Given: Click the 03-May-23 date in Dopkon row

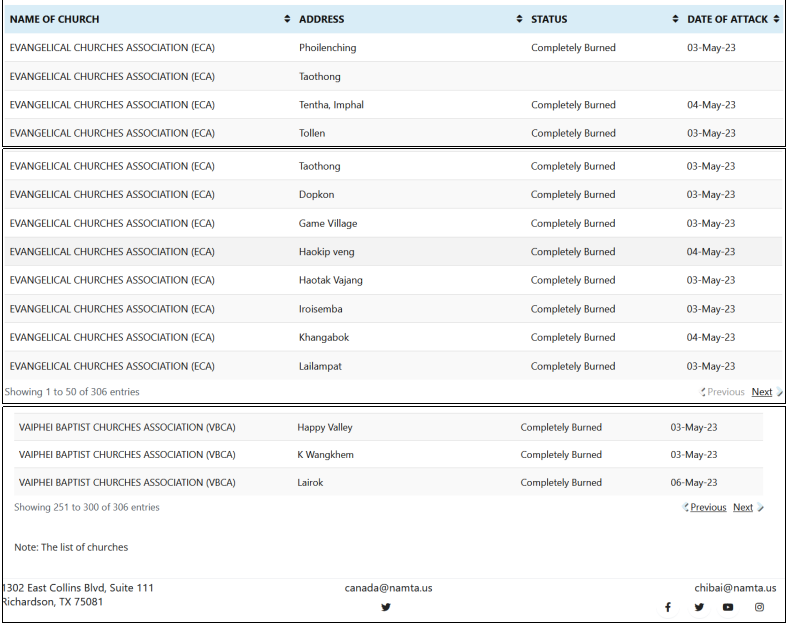Looking at the screenshot, I should (x=711, y=194).
